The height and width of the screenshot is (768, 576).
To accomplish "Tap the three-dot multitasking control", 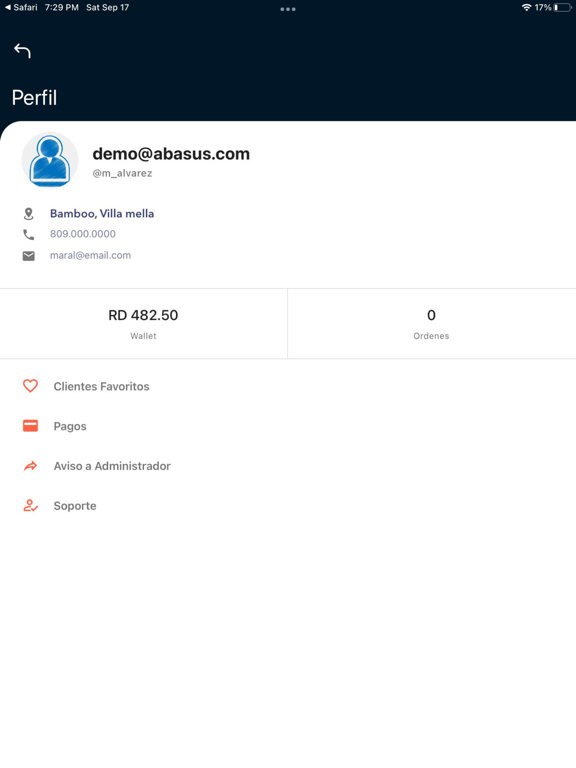I will click(x=288, y=9).
